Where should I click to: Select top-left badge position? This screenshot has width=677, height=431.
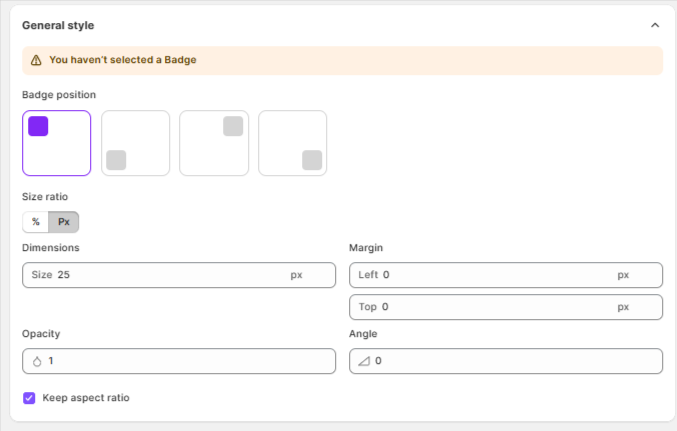coord(57,143)
